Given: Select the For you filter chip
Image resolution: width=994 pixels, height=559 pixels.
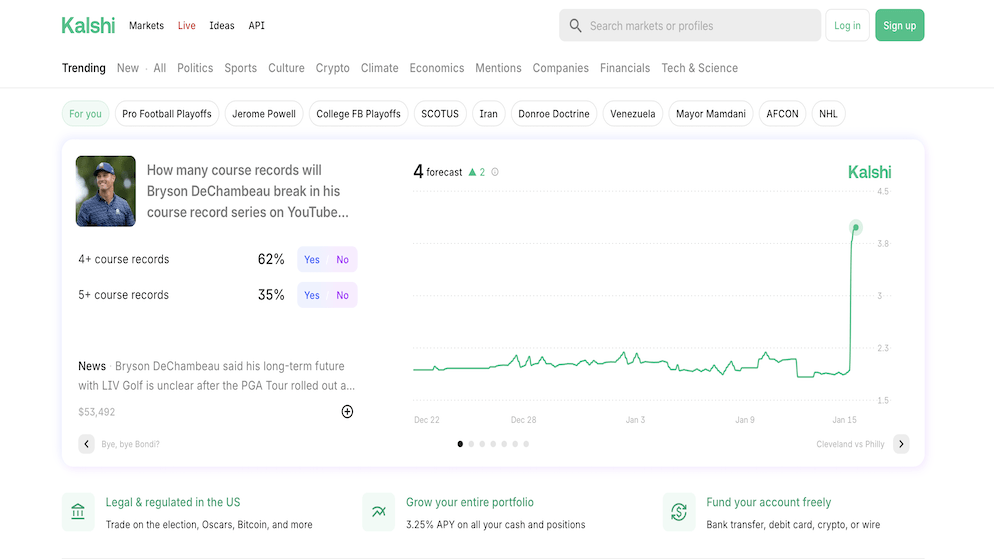Looking at the screenshot, I should 85,113.
